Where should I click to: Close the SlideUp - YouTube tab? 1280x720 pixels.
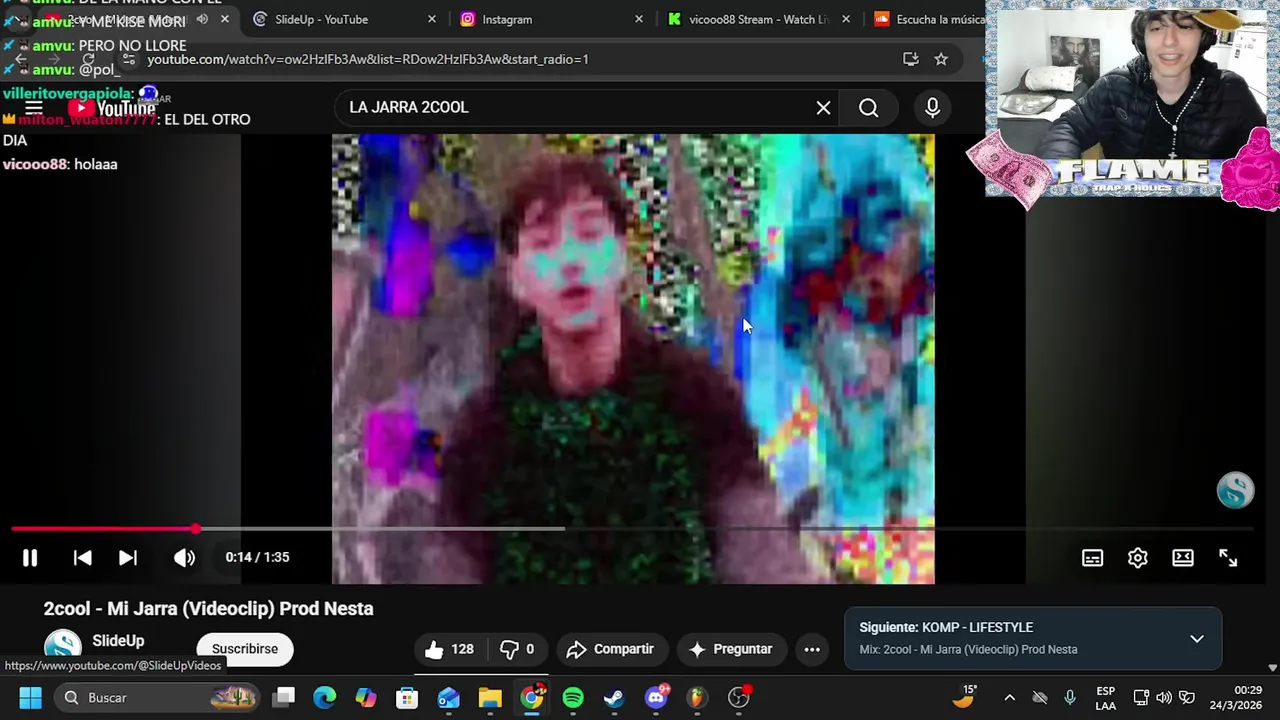click(432, 19)
